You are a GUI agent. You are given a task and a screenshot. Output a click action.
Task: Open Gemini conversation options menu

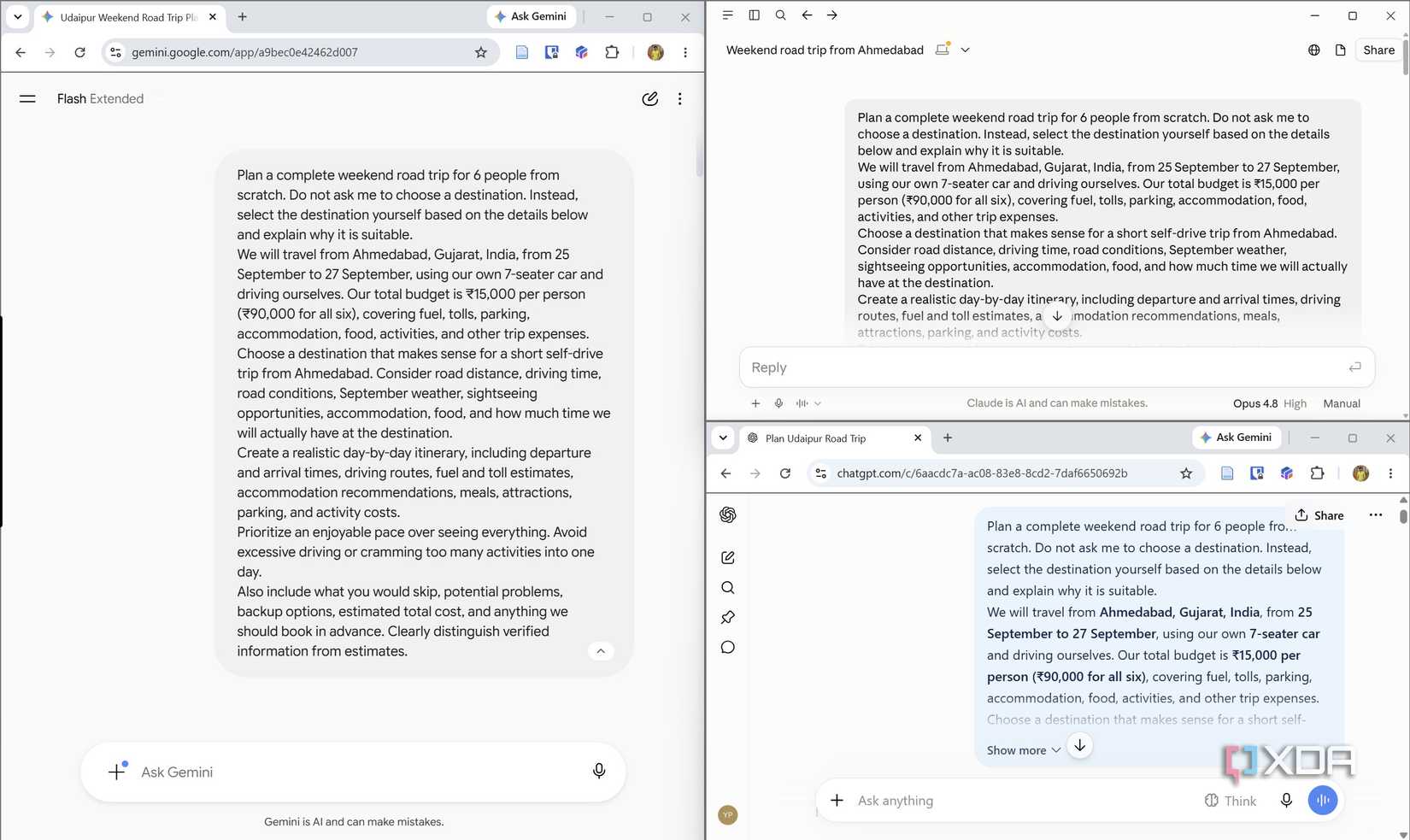[x=679, y=99]
